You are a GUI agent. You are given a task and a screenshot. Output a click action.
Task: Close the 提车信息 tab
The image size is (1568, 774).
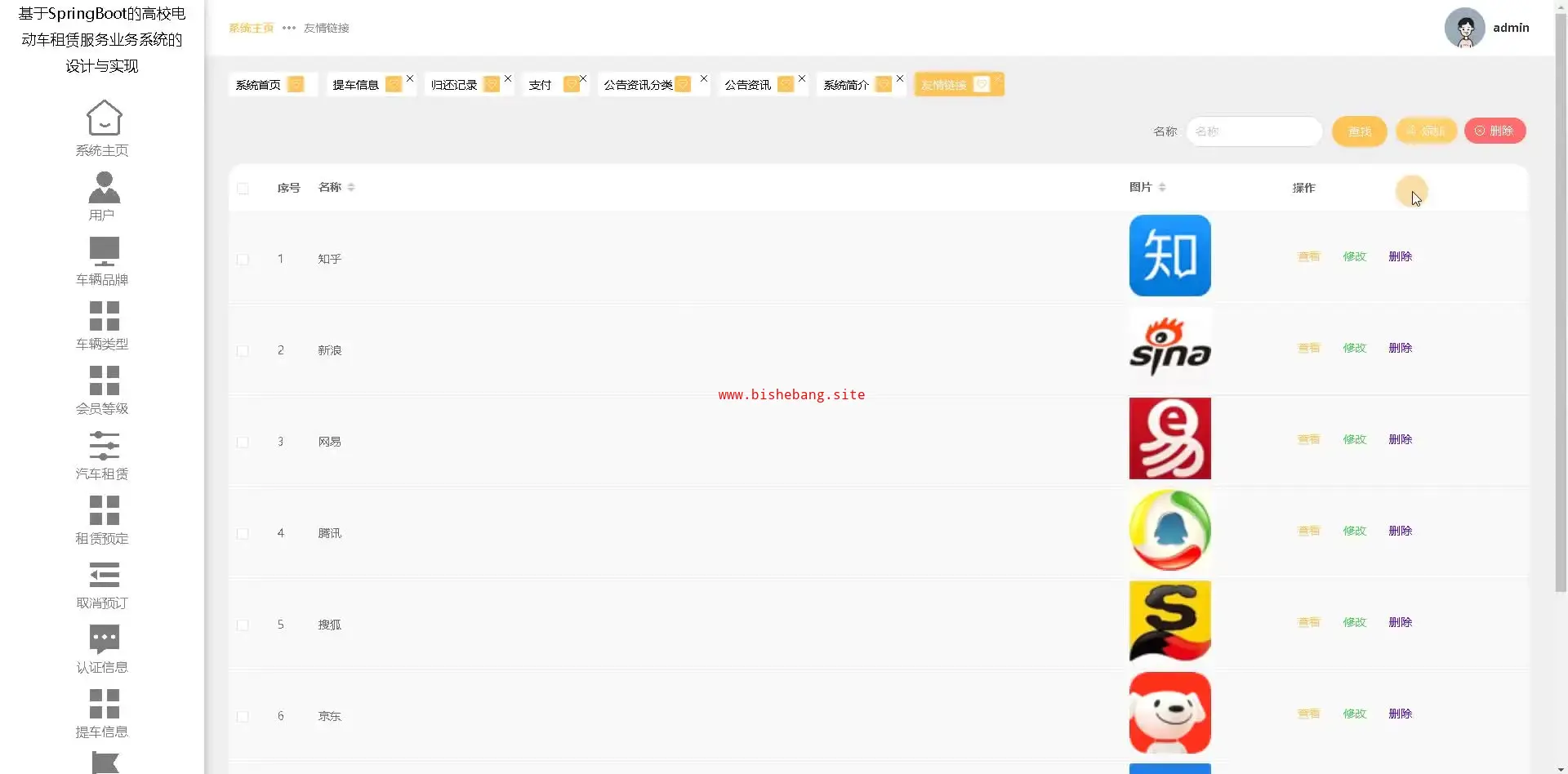pos(410,78)
